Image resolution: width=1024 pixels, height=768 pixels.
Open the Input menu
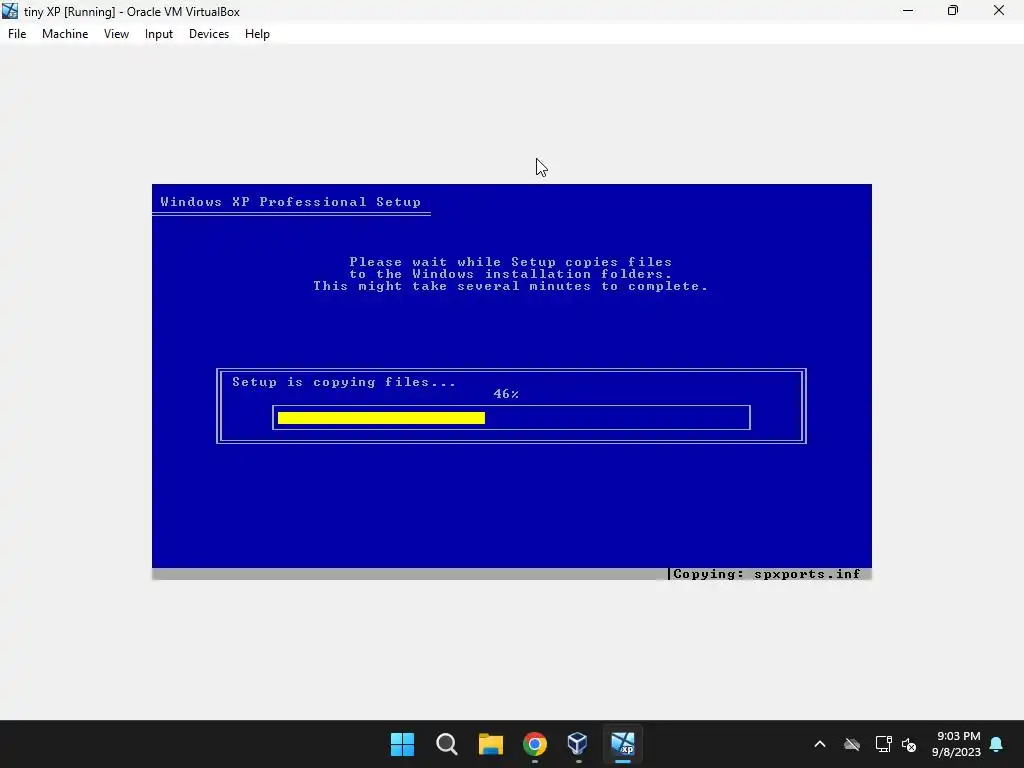(159, 34)
